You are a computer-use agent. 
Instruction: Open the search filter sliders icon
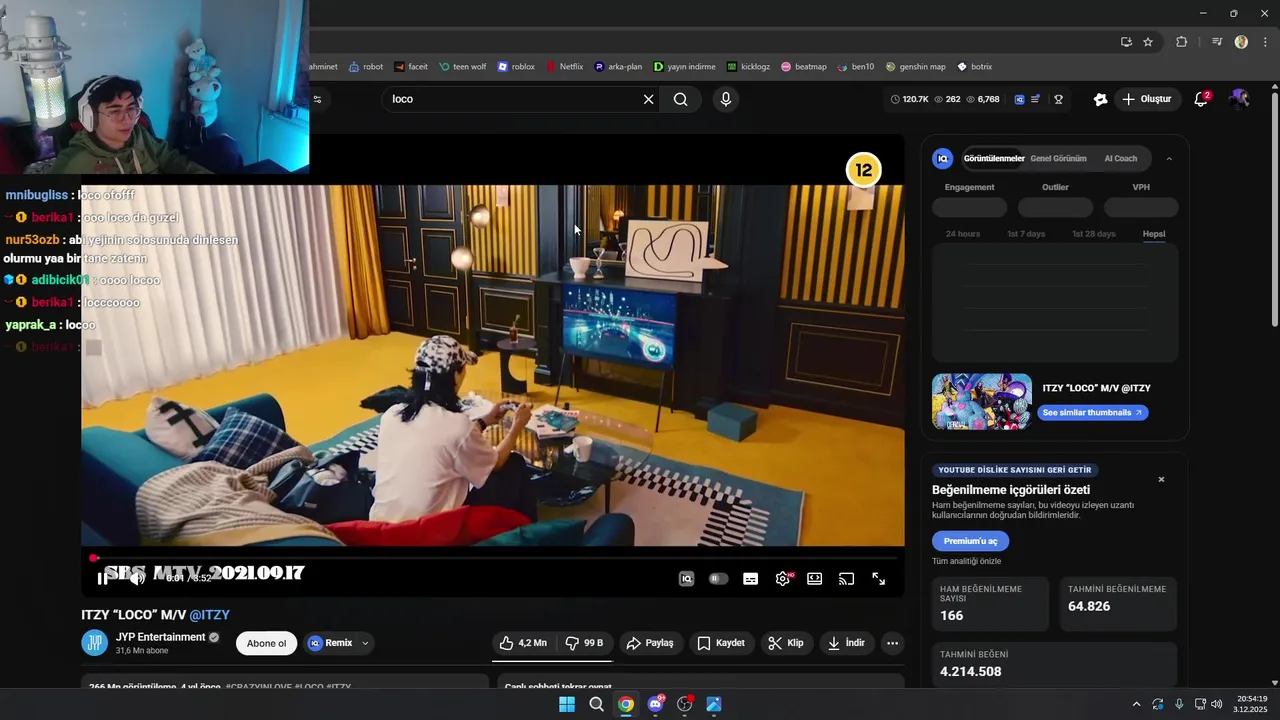tap(318, 99)
